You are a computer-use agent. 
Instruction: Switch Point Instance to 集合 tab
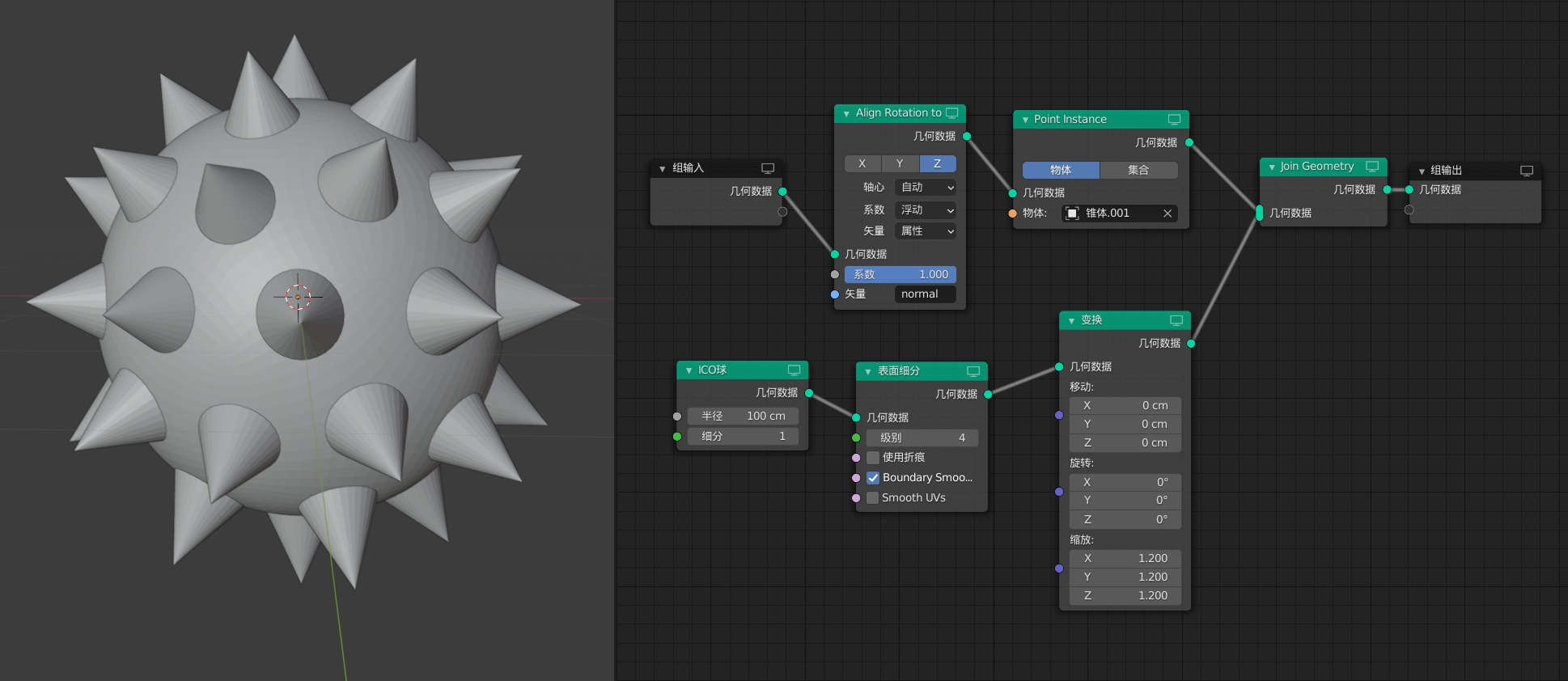pos(1138,171)
